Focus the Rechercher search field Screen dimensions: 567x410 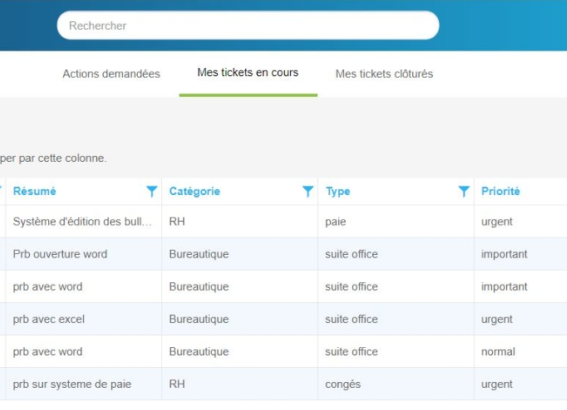click(x=248, y=25)
